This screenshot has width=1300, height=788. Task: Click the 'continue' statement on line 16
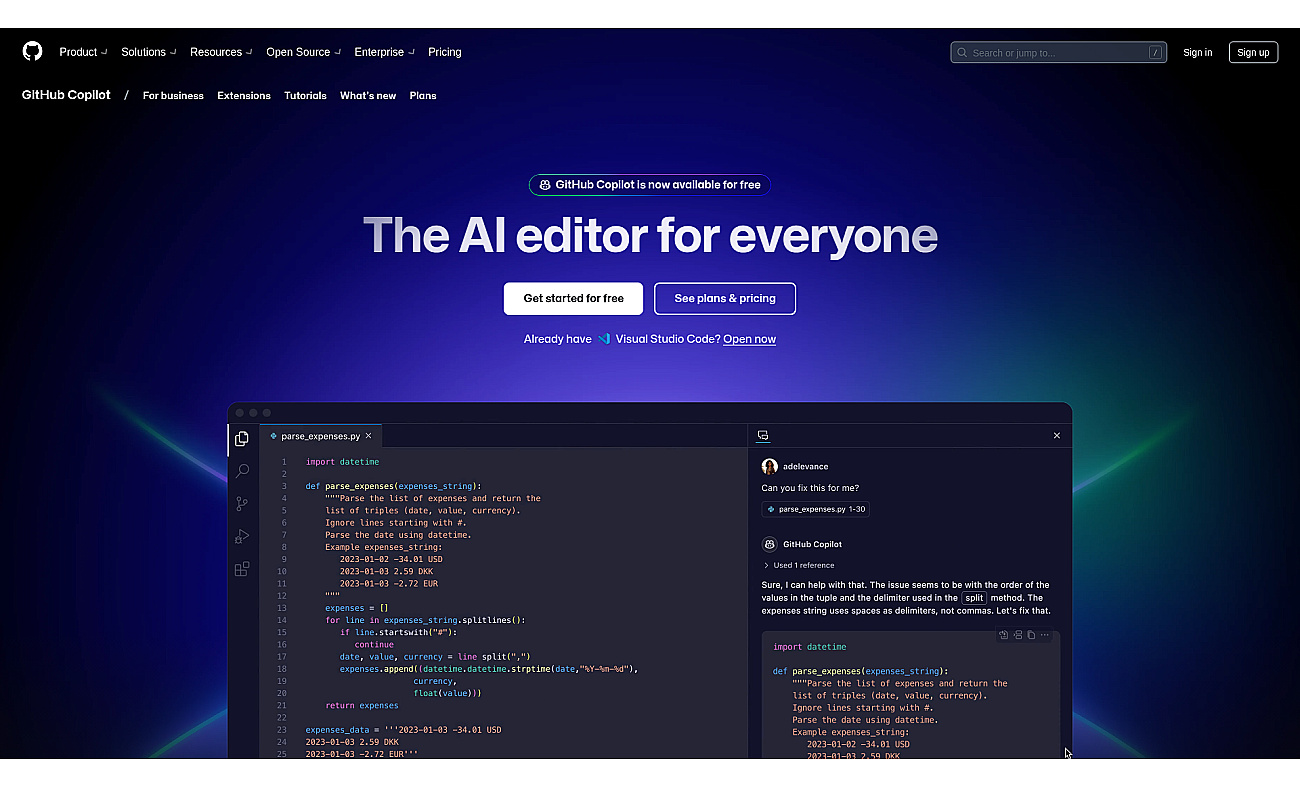tap(374, 645)
